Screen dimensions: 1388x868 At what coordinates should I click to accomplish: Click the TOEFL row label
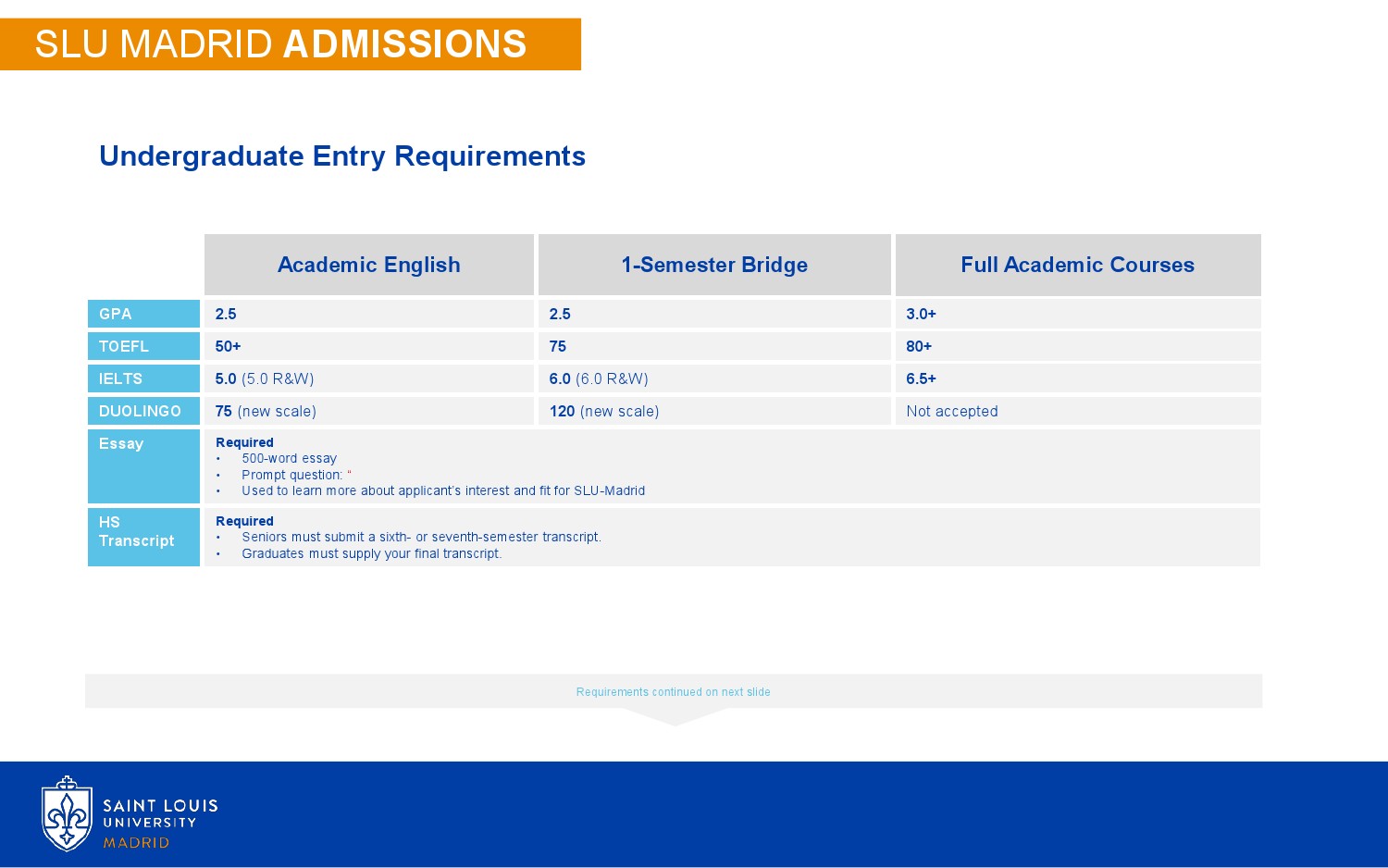point(143,346)
